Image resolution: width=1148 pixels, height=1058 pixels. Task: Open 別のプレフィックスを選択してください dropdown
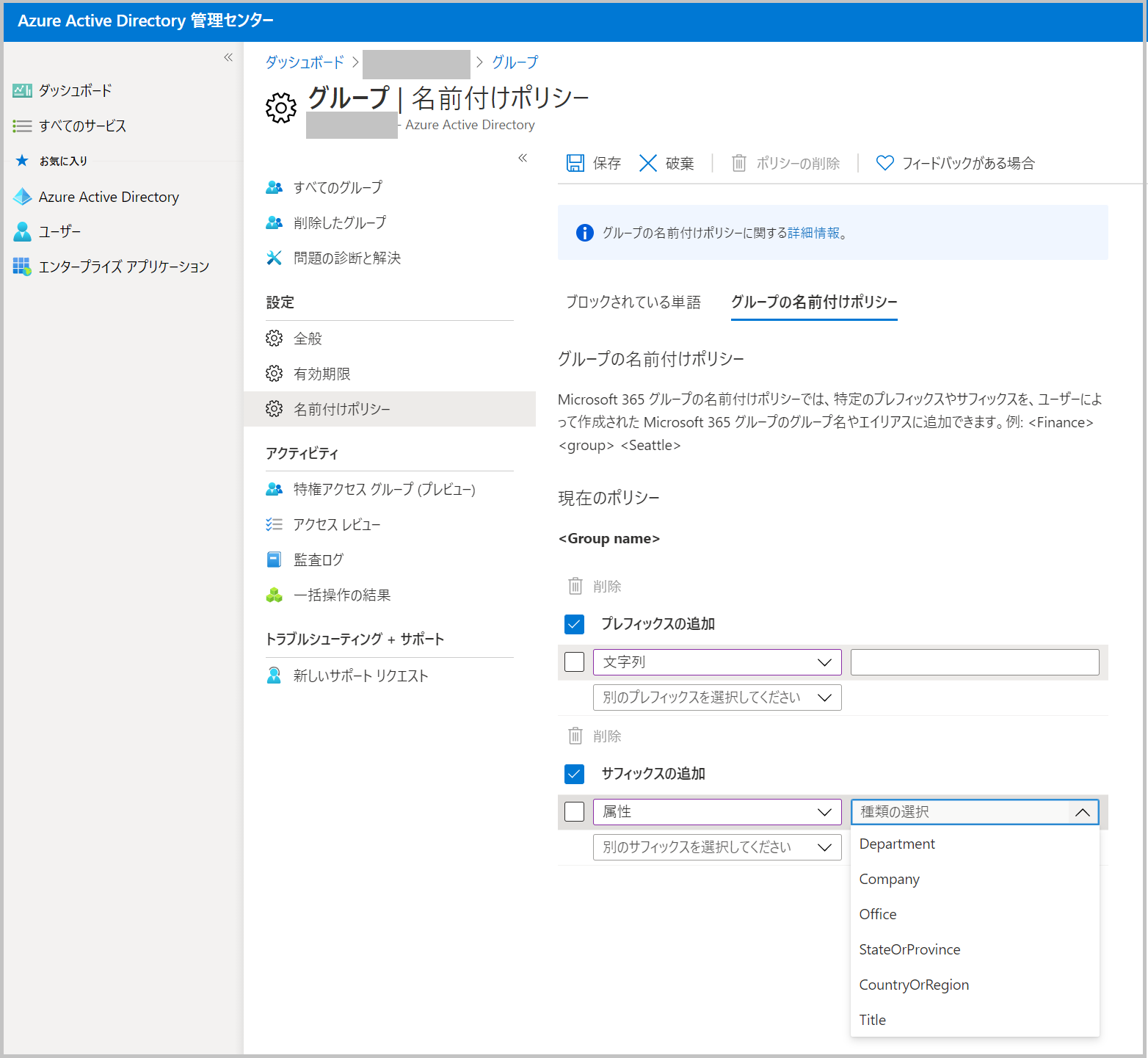click(717, 698)
